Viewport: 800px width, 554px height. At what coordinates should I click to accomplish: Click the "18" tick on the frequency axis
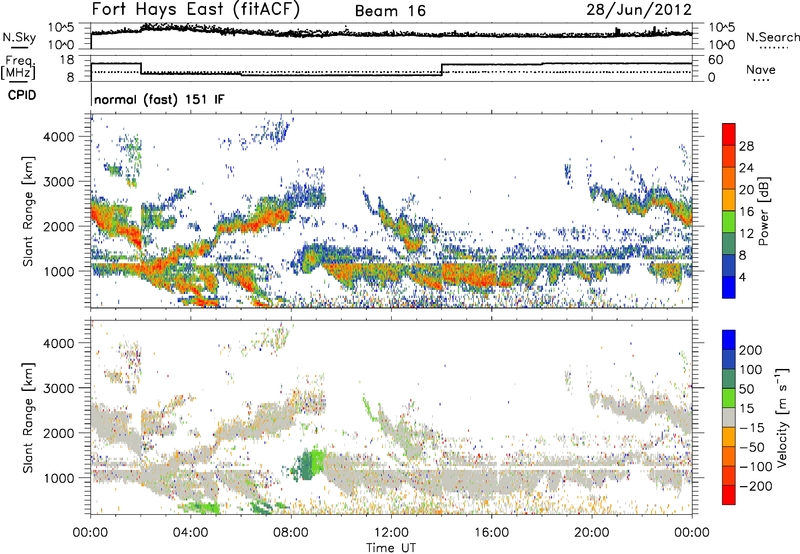click(x=67, y=60)
